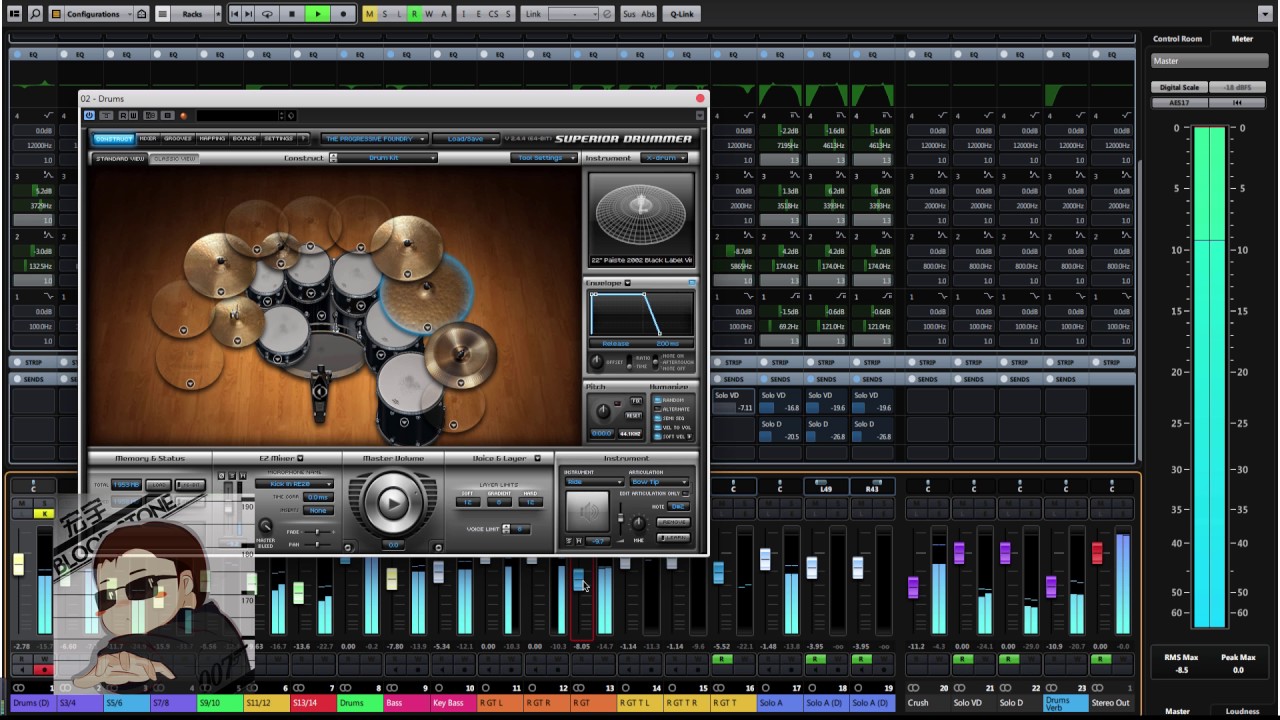The height and width of the screenshot is (720, 1280).
Task: Toggle the Sus link mode
Action: click(x=628, y=14)
